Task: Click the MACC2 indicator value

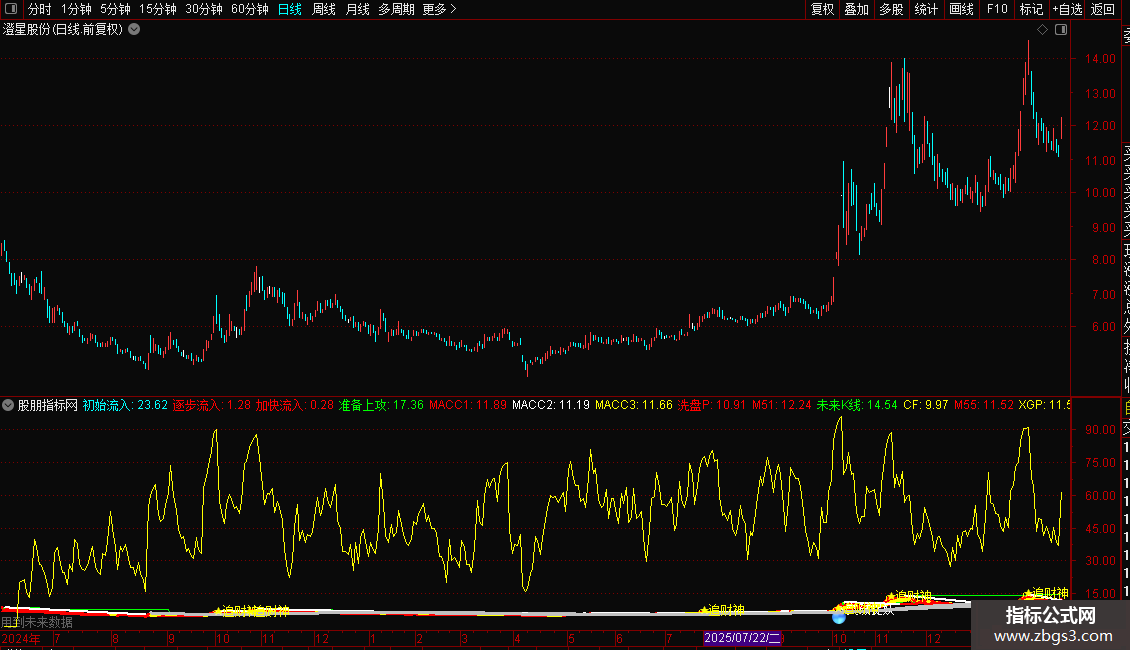Action: 551,405
